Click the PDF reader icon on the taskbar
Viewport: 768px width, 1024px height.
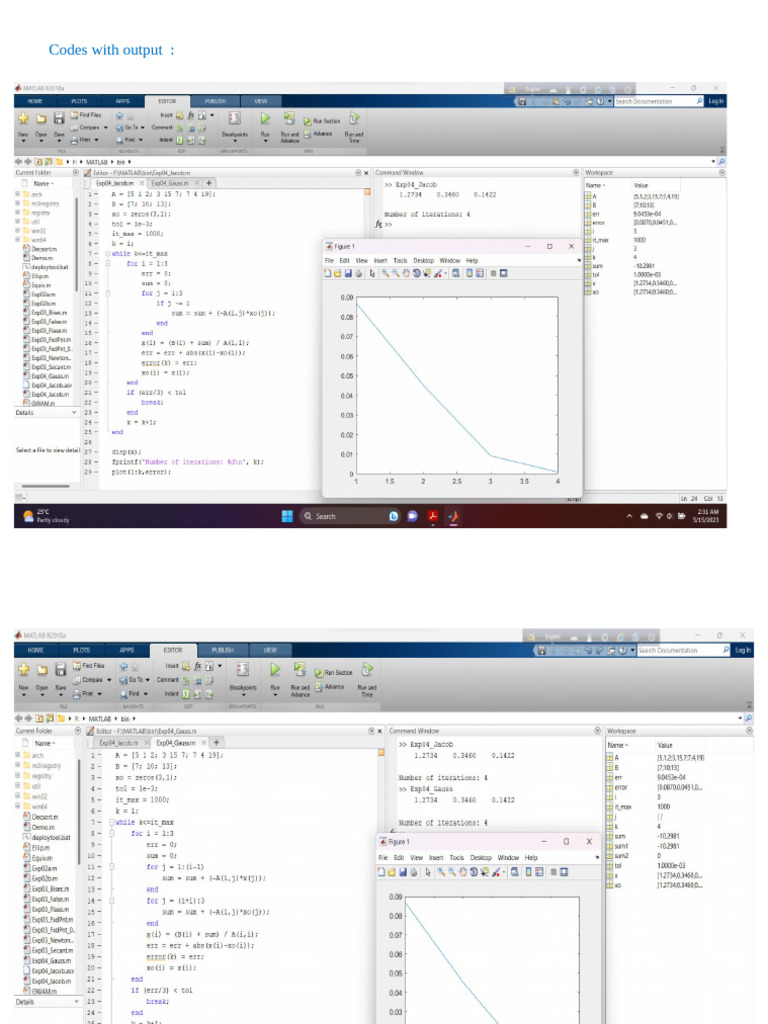coord(432,516)
